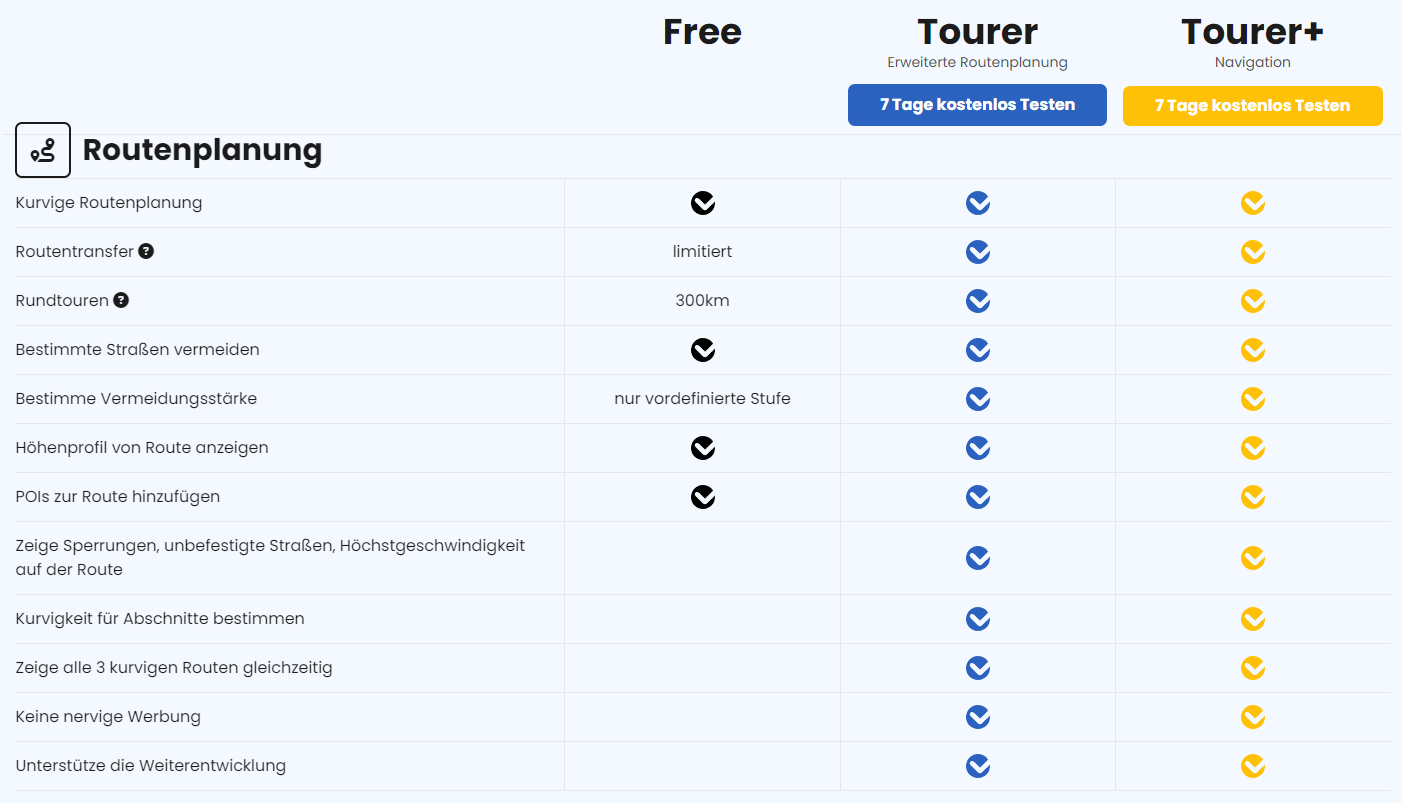Open the Rundtouren help question mark icon

tap(121, 300)
